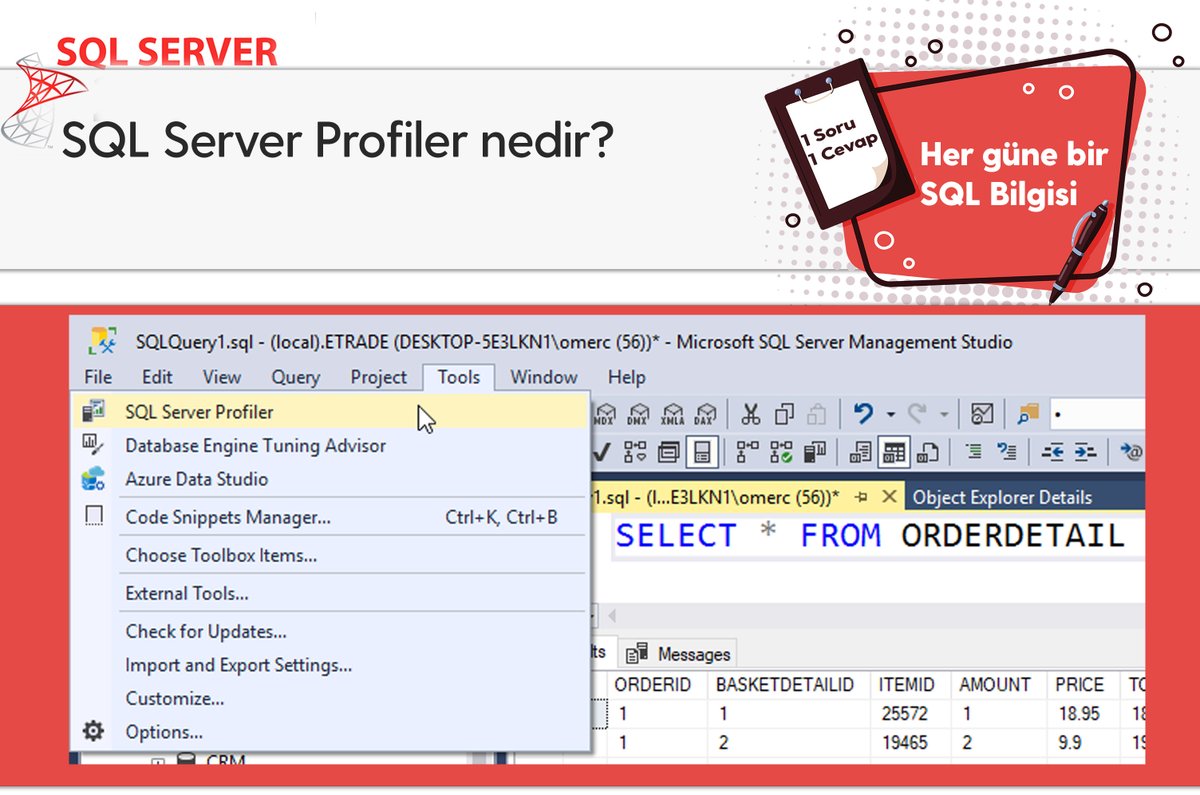Expand the Undo history dropdown arrow
Viewport: 1200px width, 795px height.
point(889,414)
